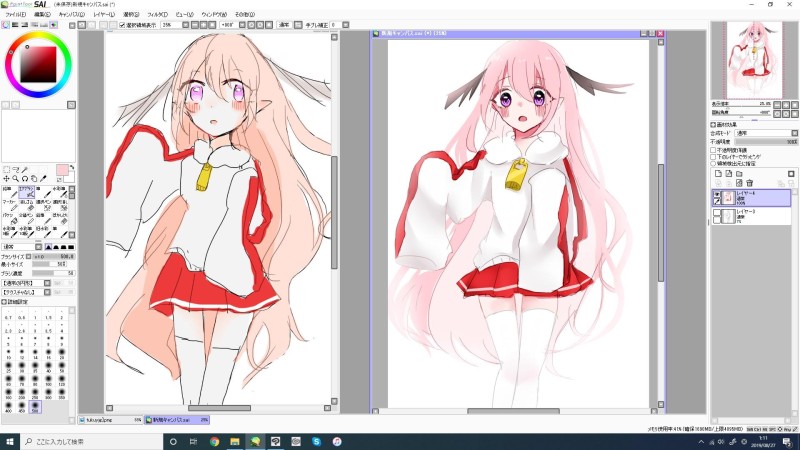Open the rotation angle dropdown in toolbar
This screenshot has width=800, height=450.
[242, 24]
